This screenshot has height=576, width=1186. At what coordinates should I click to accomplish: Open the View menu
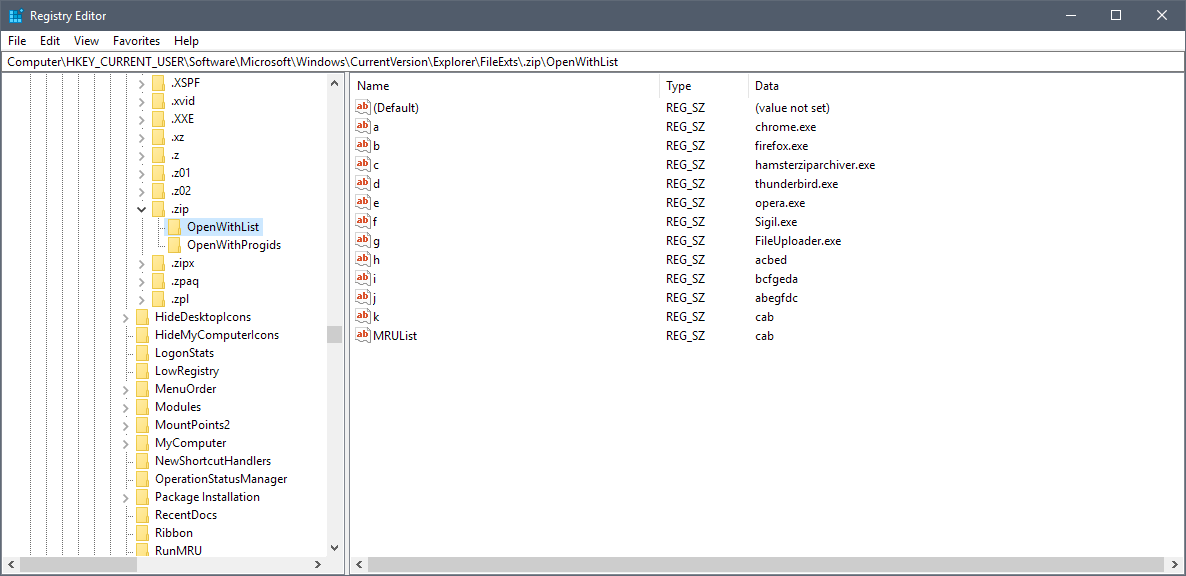[x=86, y=41]
